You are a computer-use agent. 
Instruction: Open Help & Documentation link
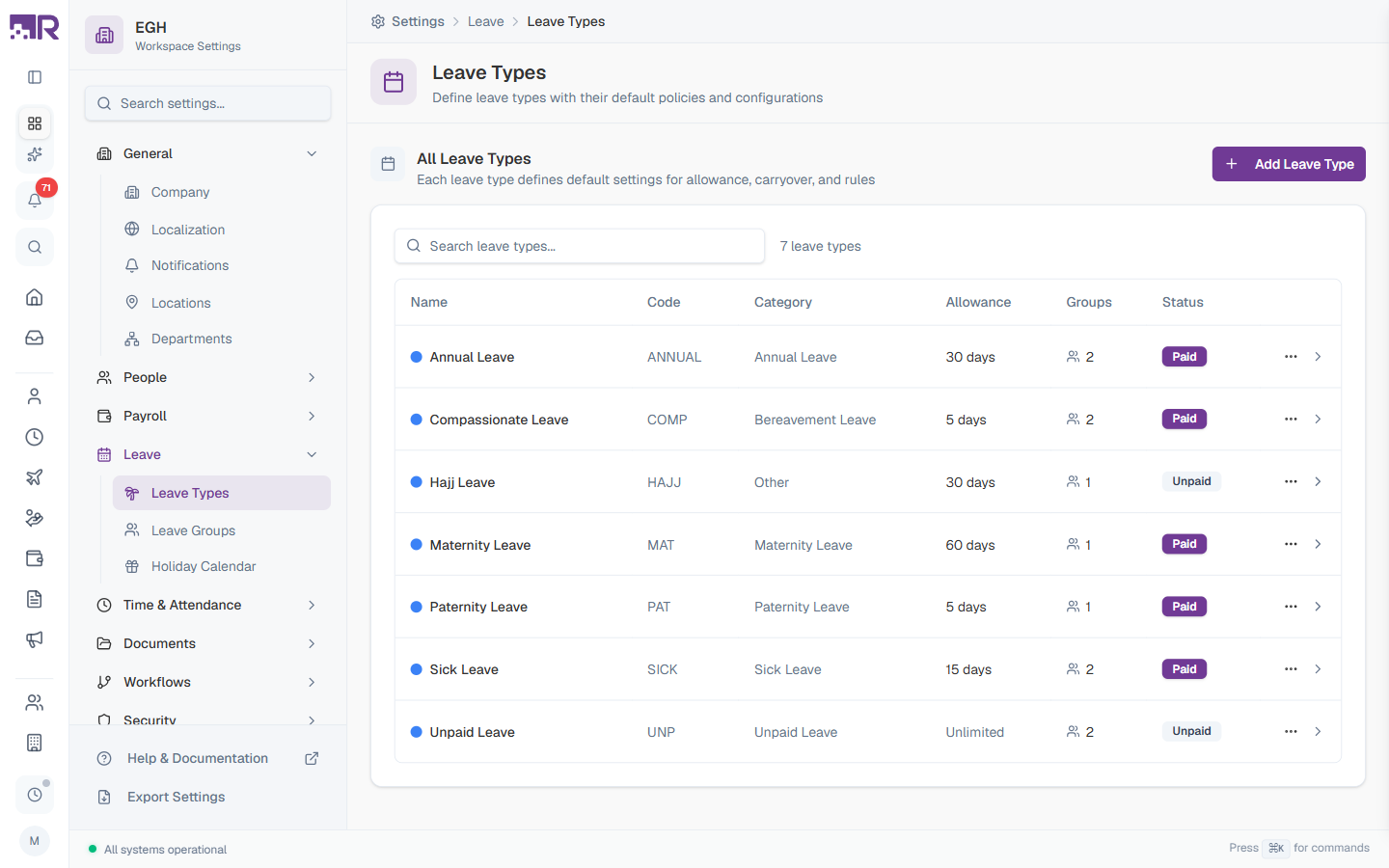207,758
